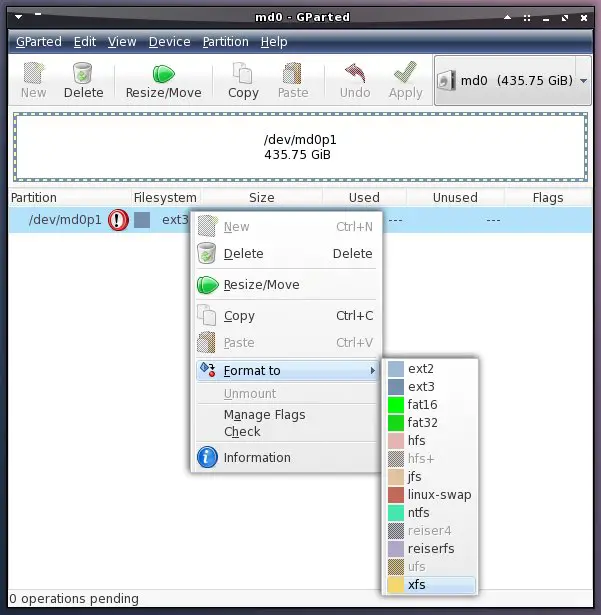Click the four-dot sticky window title button
This screenshot has height=615, width=601.
point(527,18)
